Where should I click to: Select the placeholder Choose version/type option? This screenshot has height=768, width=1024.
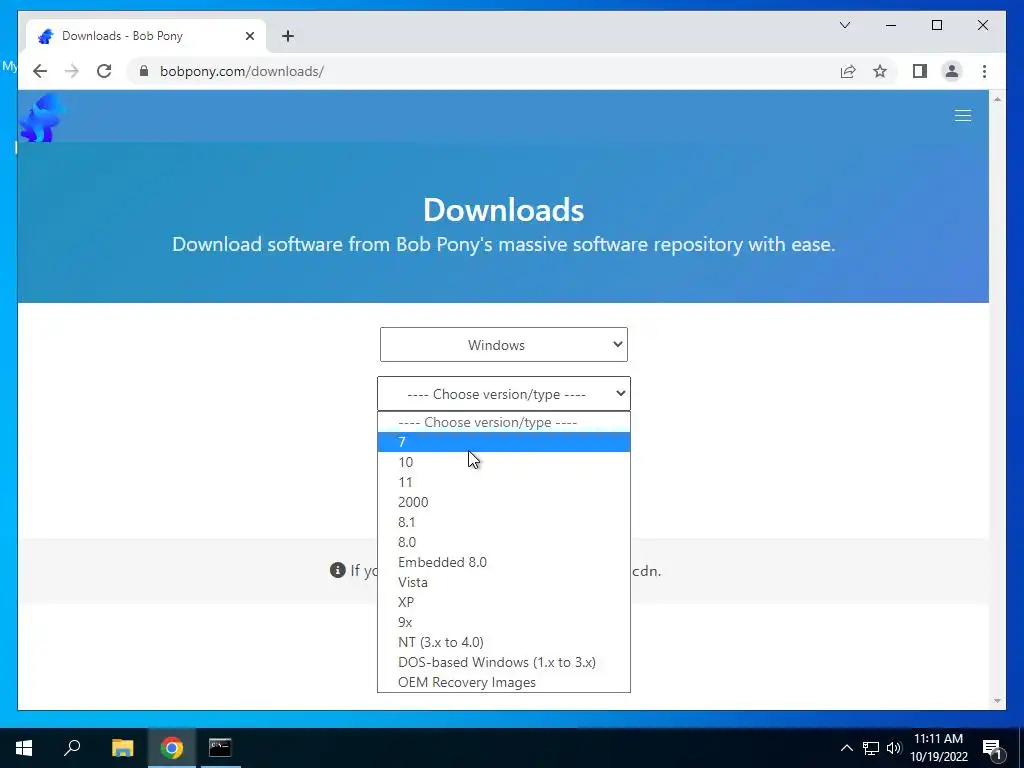[504, 422]
